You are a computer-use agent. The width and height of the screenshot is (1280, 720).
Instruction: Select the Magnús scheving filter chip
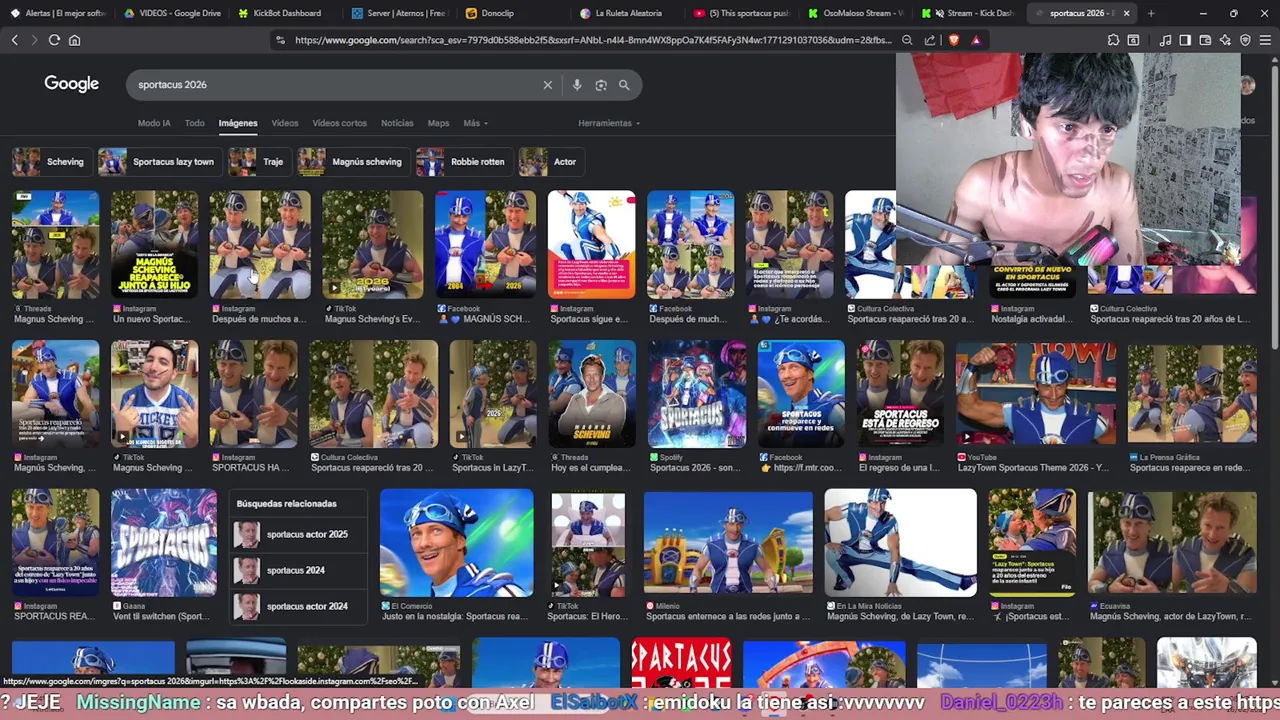click(352, 161)
